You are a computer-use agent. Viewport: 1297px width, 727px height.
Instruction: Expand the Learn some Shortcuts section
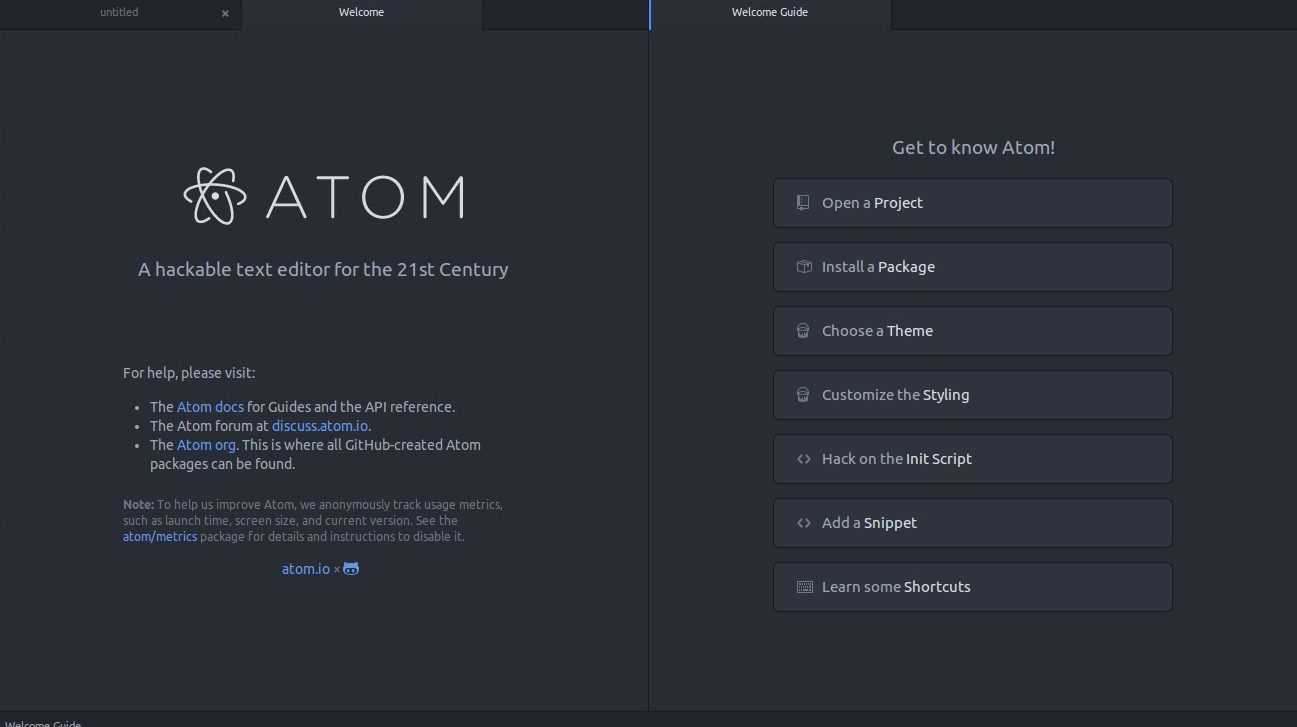972,587
